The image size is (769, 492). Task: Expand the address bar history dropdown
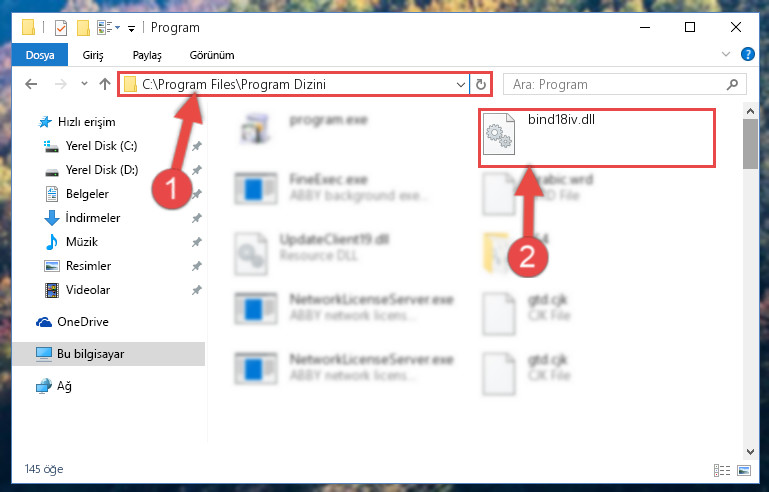(461, 84)
